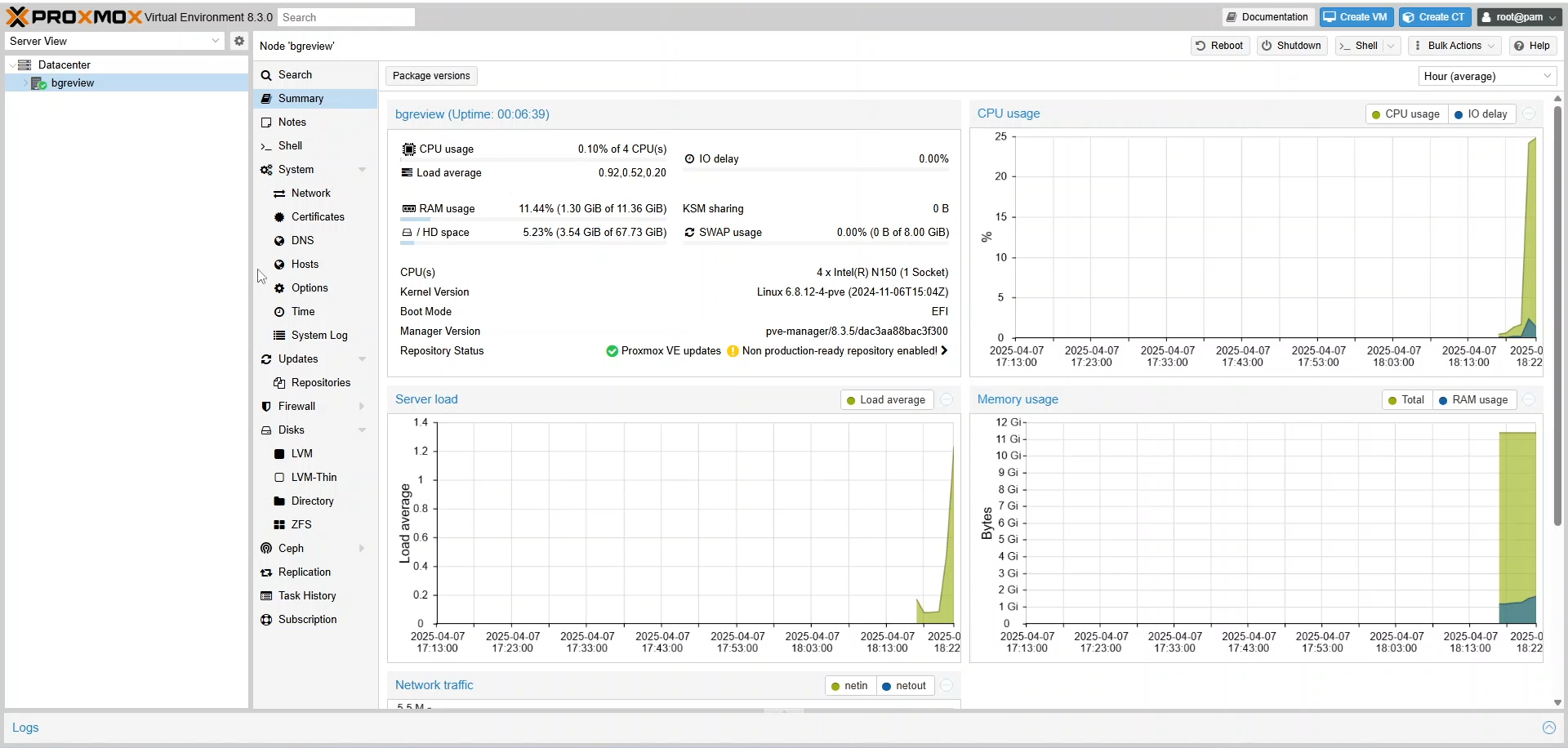Click the Reboot button
The height and width of the screenshot is (748, 1568).
(1220, 46)
